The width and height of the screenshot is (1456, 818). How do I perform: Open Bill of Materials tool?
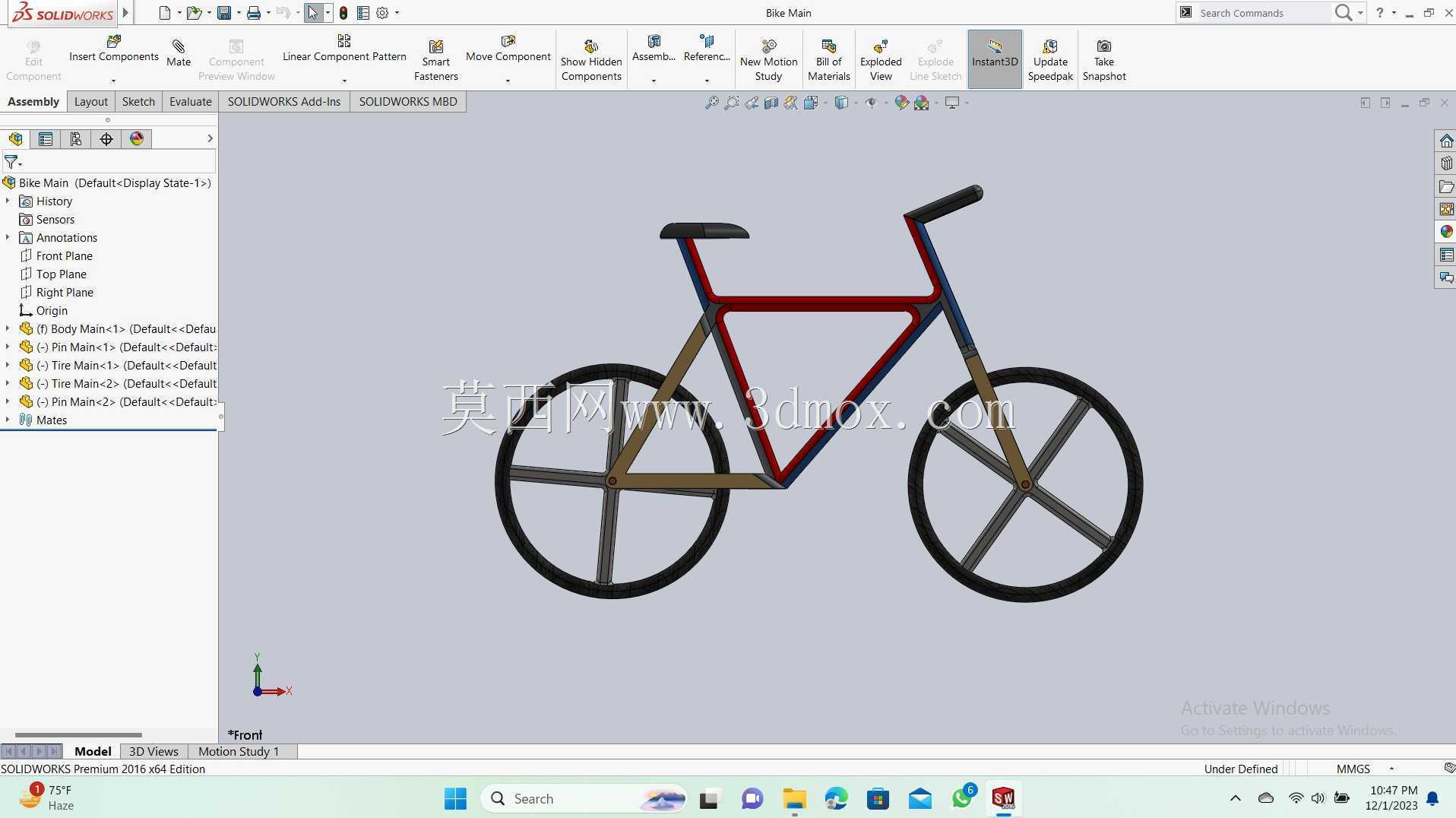point(829,60)
